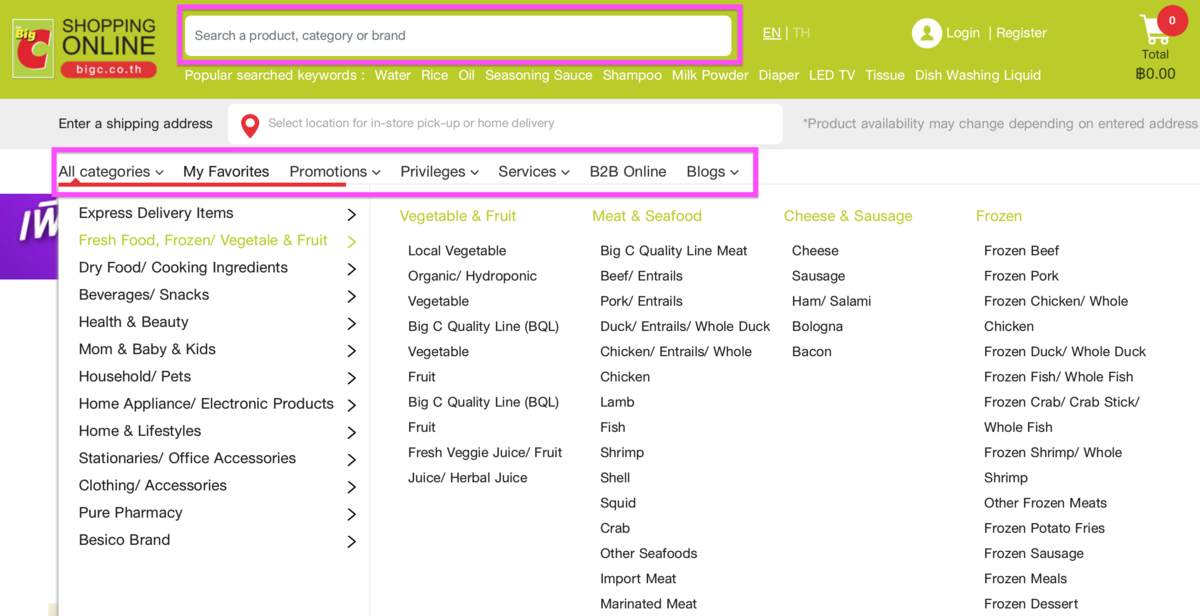Switch language to TH
This screenshot has width=1200, height=616.
[x=801, y=33]
